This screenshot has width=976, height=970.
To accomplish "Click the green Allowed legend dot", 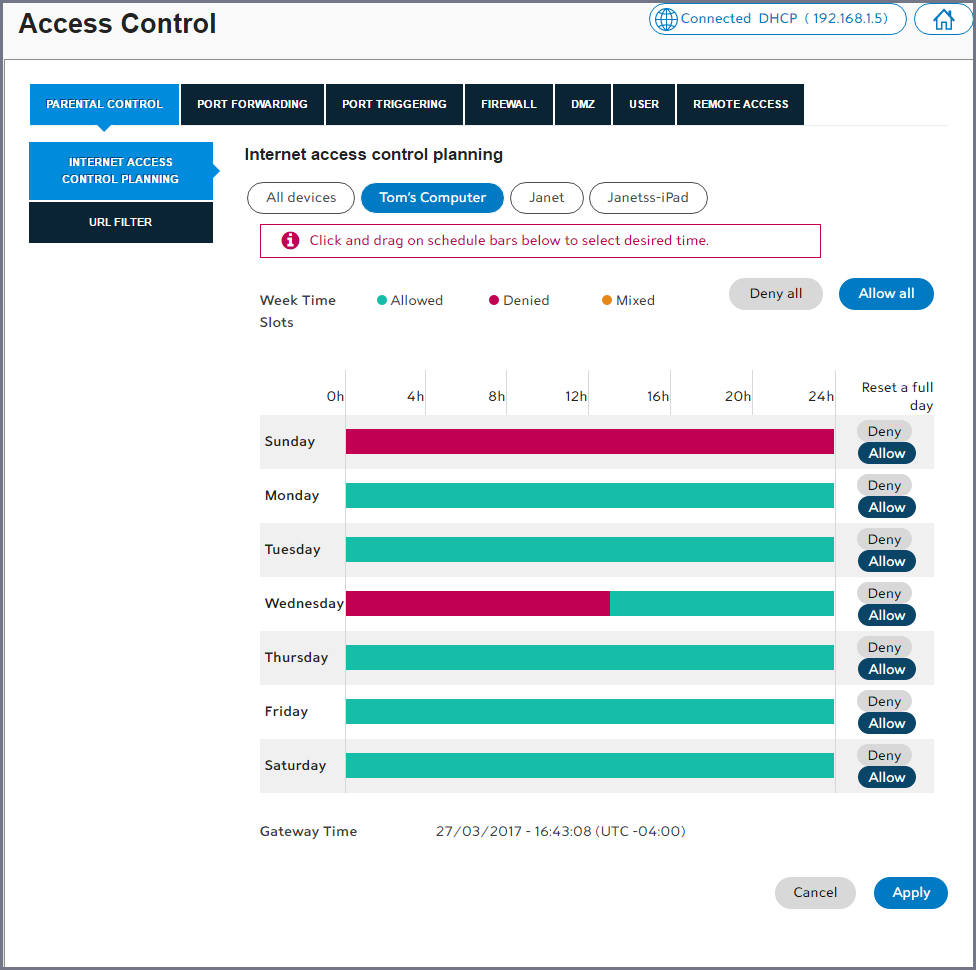I will 382,300.
